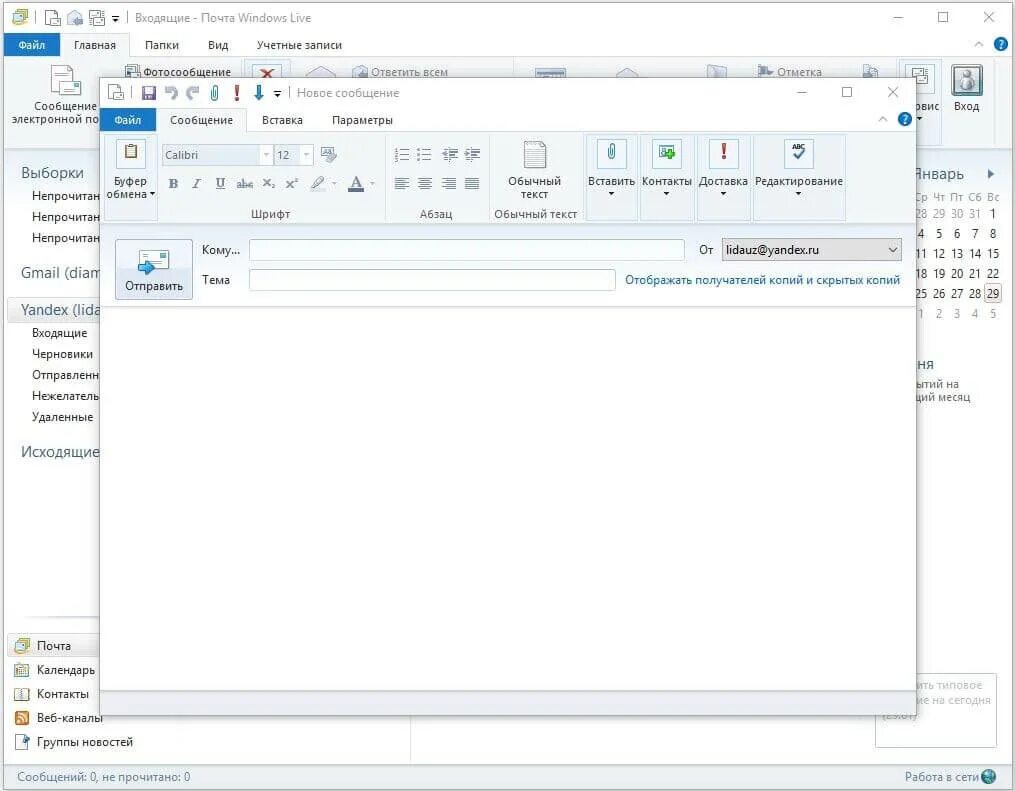Open help in New message window
The image size is (1015, 791).
pos(905,119)
